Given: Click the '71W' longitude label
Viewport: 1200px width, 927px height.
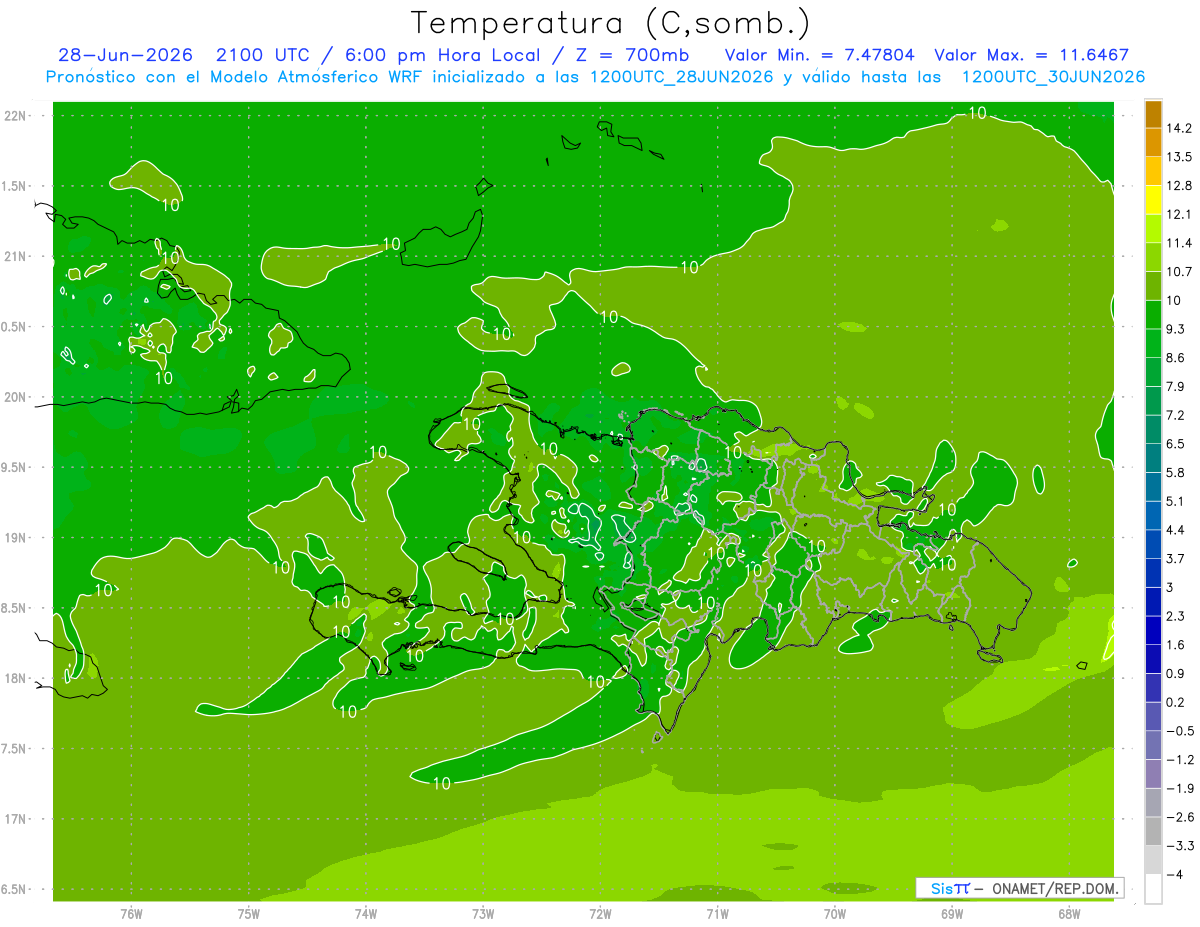Looking at the screenshot, I should coord(717,913).
